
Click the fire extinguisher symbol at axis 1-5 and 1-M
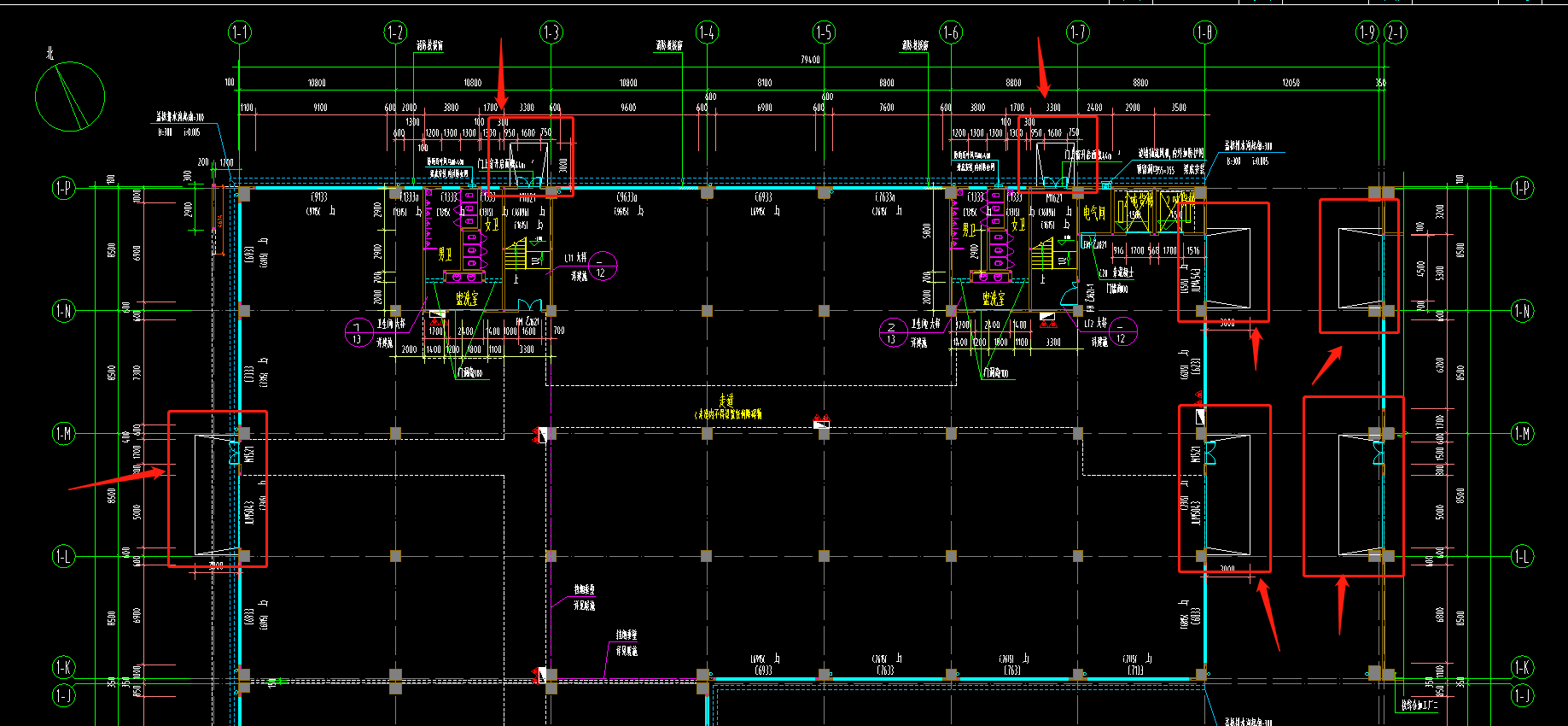click(x=821, y=422)
